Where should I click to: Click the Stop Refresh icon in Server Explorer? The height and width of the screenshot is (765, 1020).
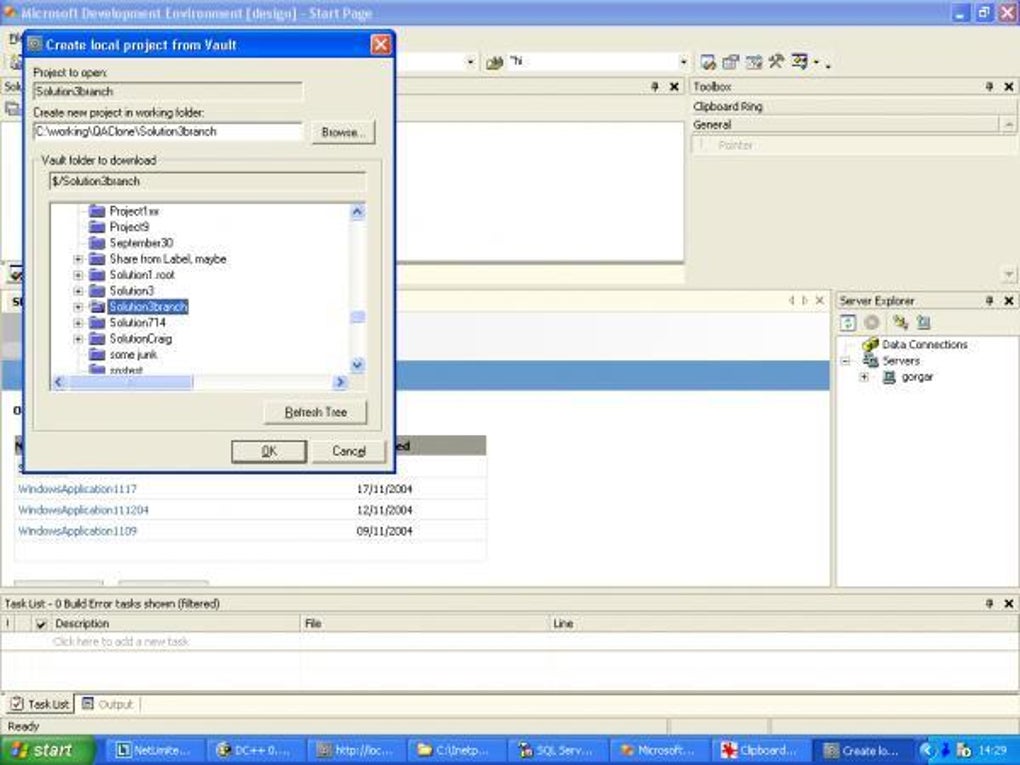pos(870,322)
